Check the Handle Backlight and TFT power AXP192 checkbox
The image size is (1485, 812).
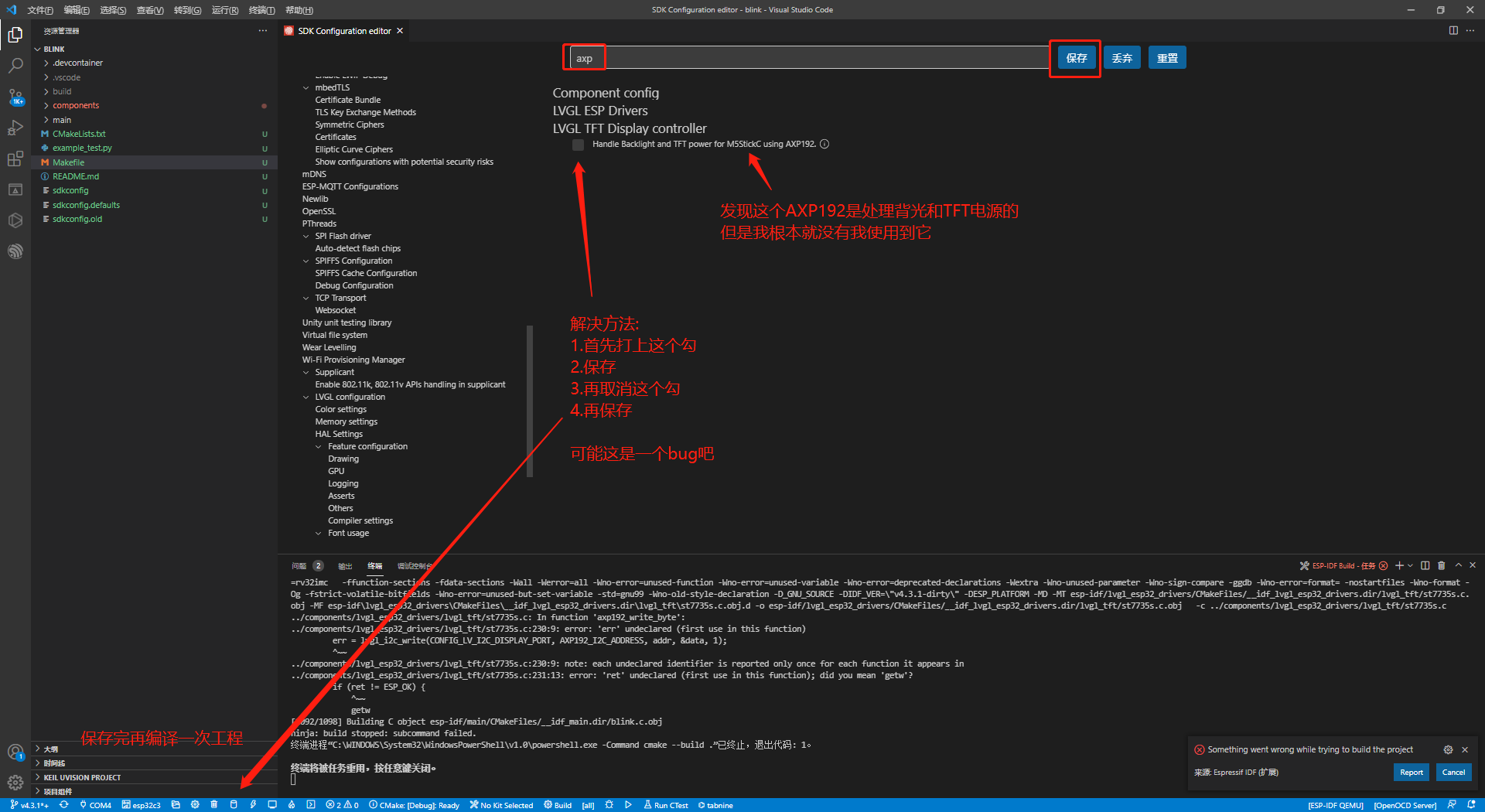click(x=578, y=145)
